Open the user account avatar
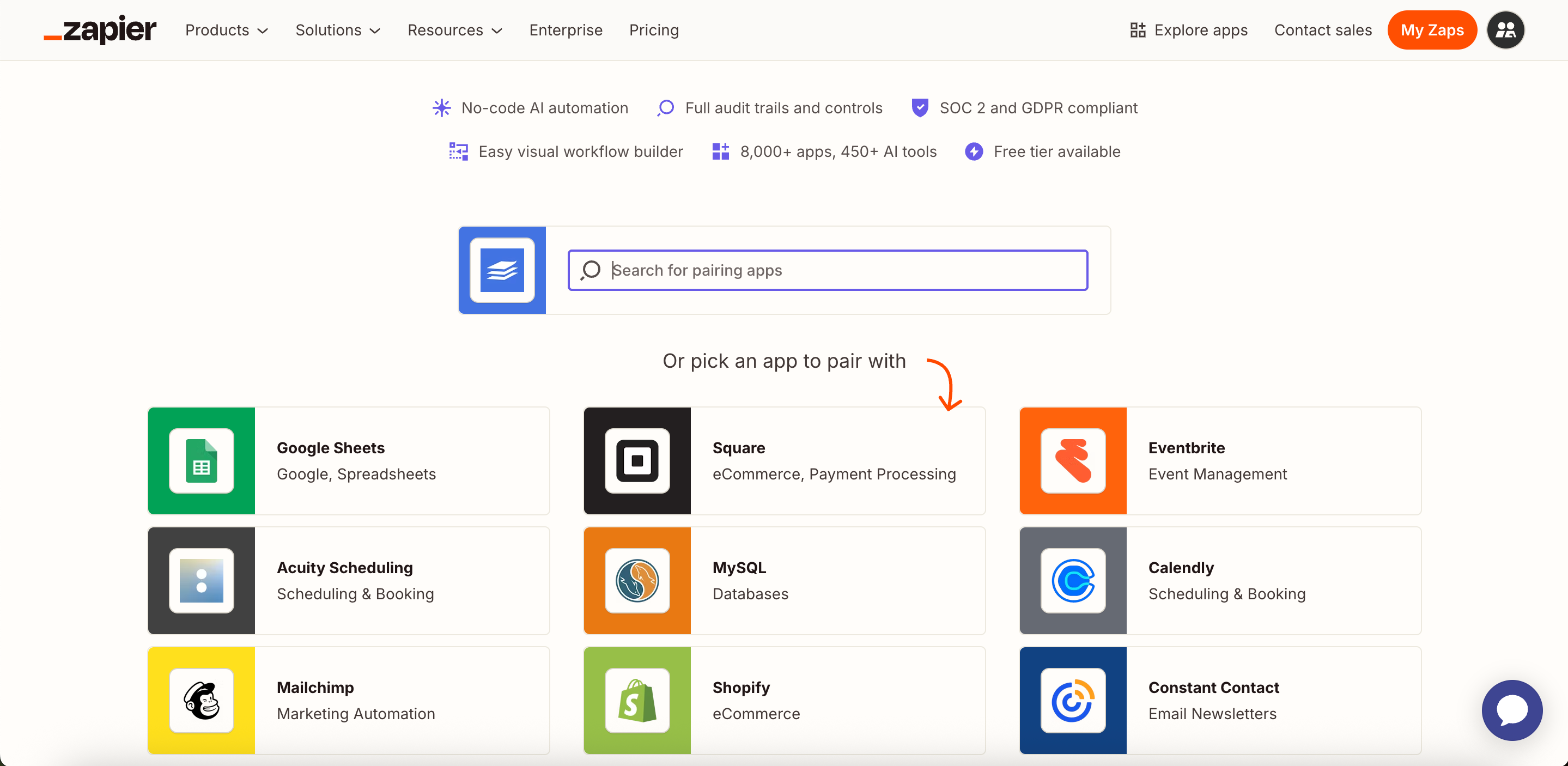Viewport: 1568px width, 766px height. pos(1505,30)
